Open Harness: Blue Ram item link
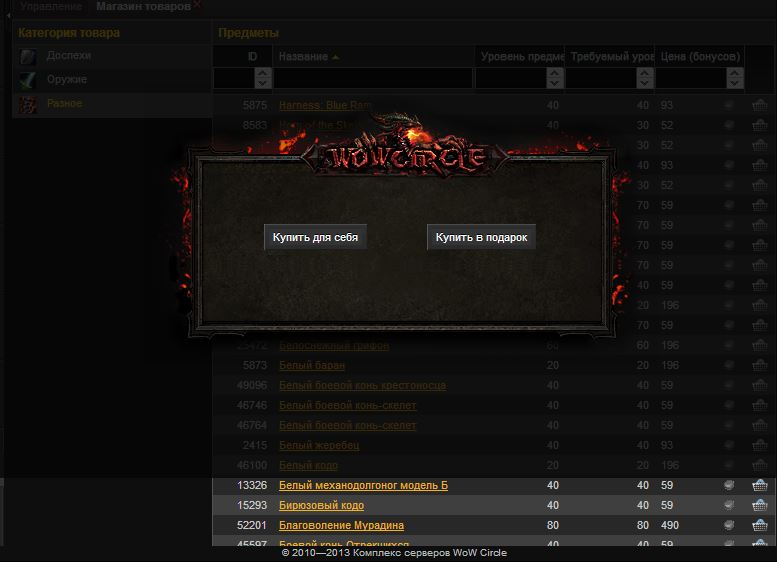This screenshot has width=777, height=562. pos(325,105)
